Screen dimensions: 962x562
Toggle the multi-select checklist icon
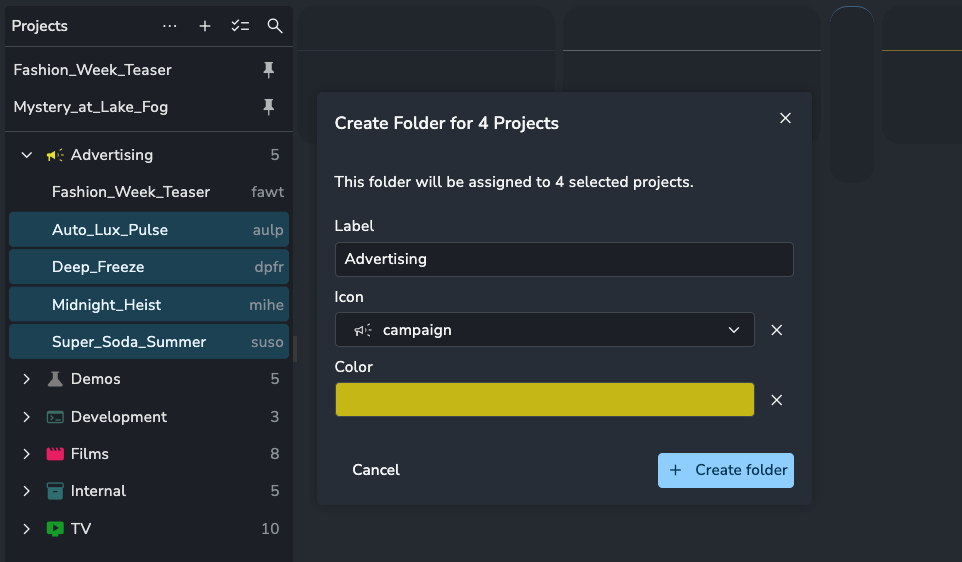[x=240, y=26]
